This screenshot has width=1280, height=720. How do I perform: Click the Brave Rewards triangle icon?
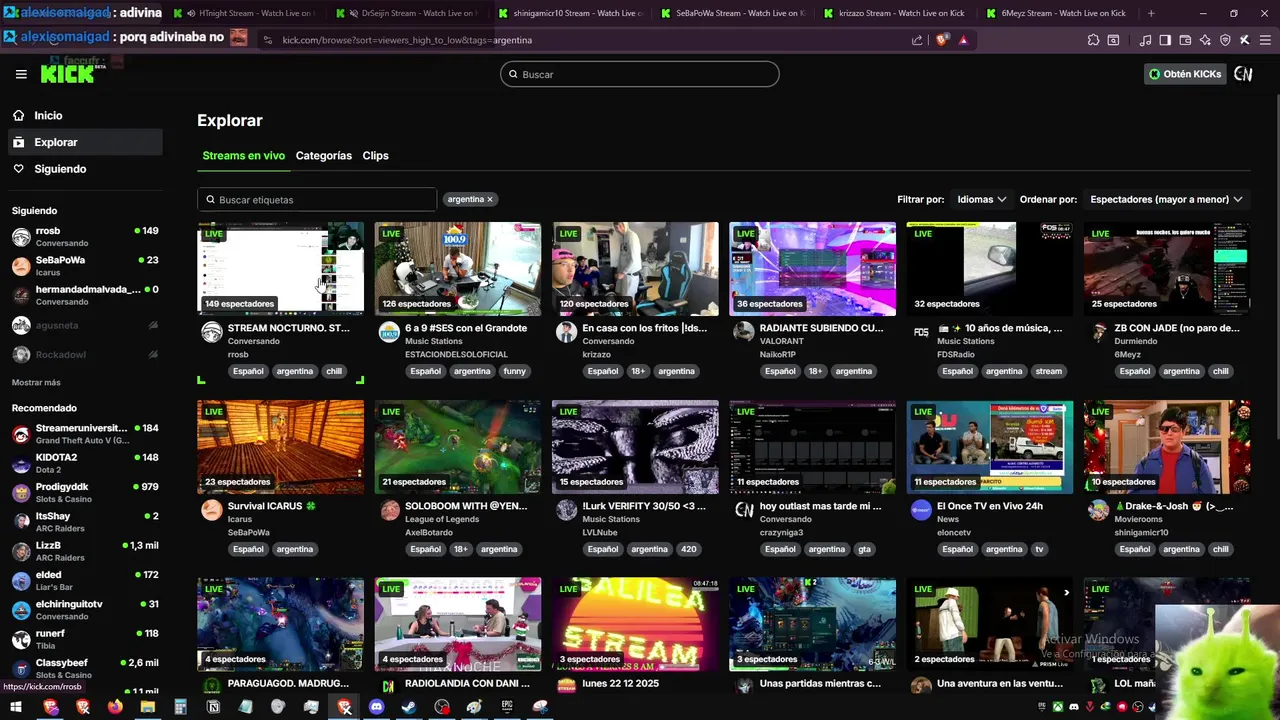963,40
